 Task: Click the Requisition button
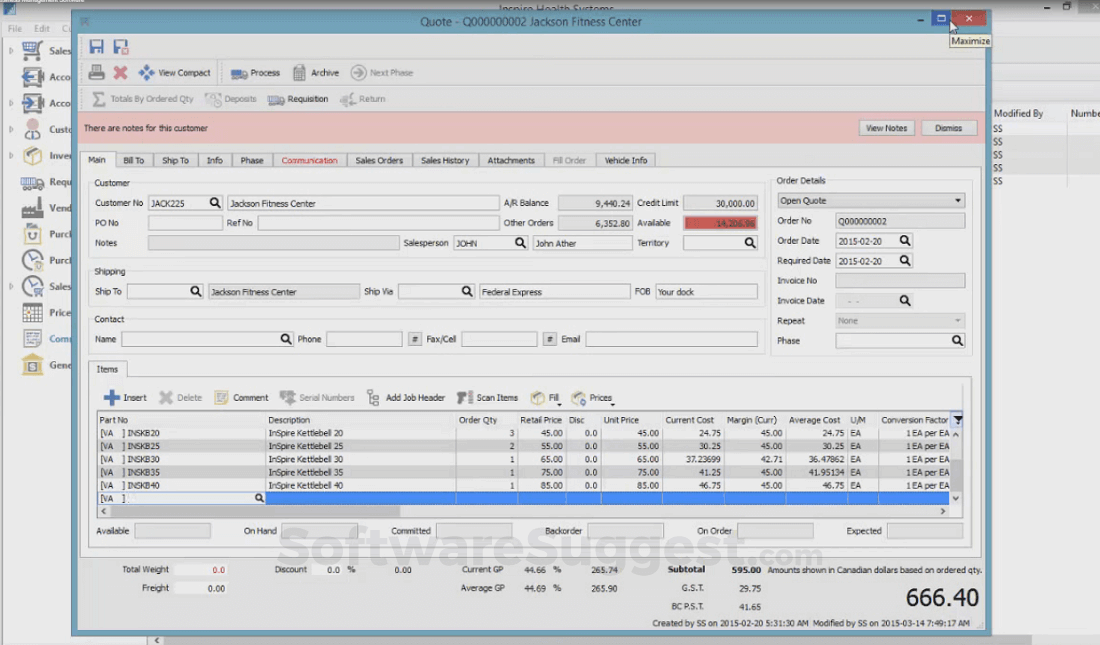[x=298, y=99]
